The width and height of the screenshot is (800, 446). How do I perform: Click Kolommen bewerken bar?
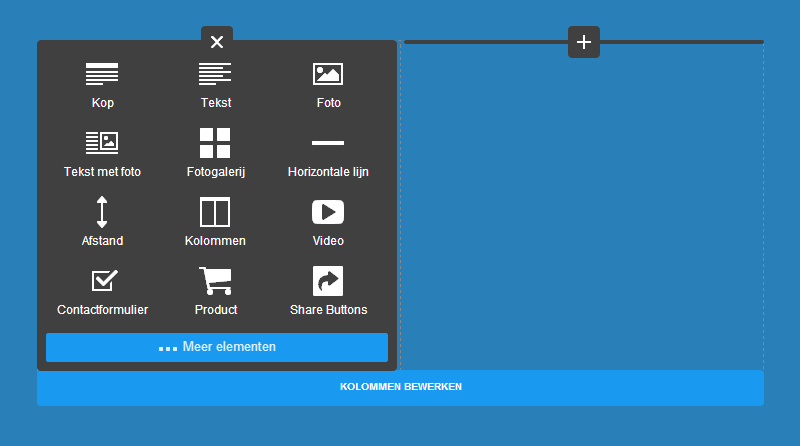coord(401,387)
